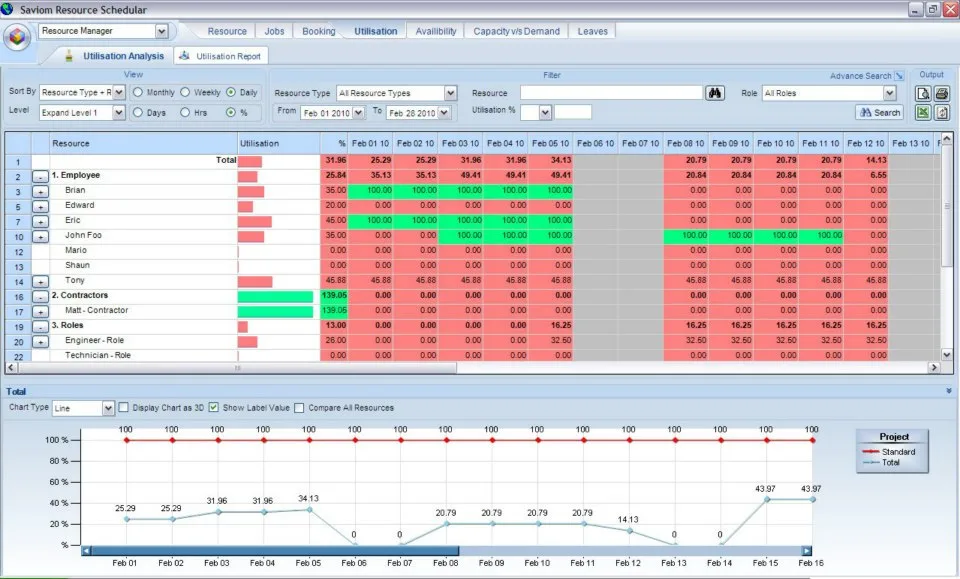Expand the Brian row
Image resolution: width=960 pixels, height=579 pixels.
40,192
